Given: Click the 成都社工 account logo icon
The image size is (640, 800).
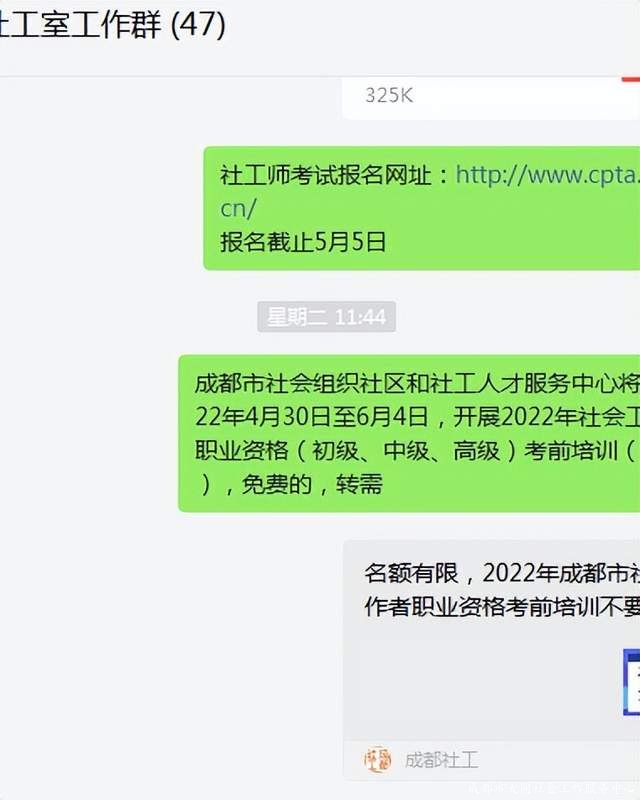Looking at the screenshot, I should pyautogui.click(x=377, y=760).
